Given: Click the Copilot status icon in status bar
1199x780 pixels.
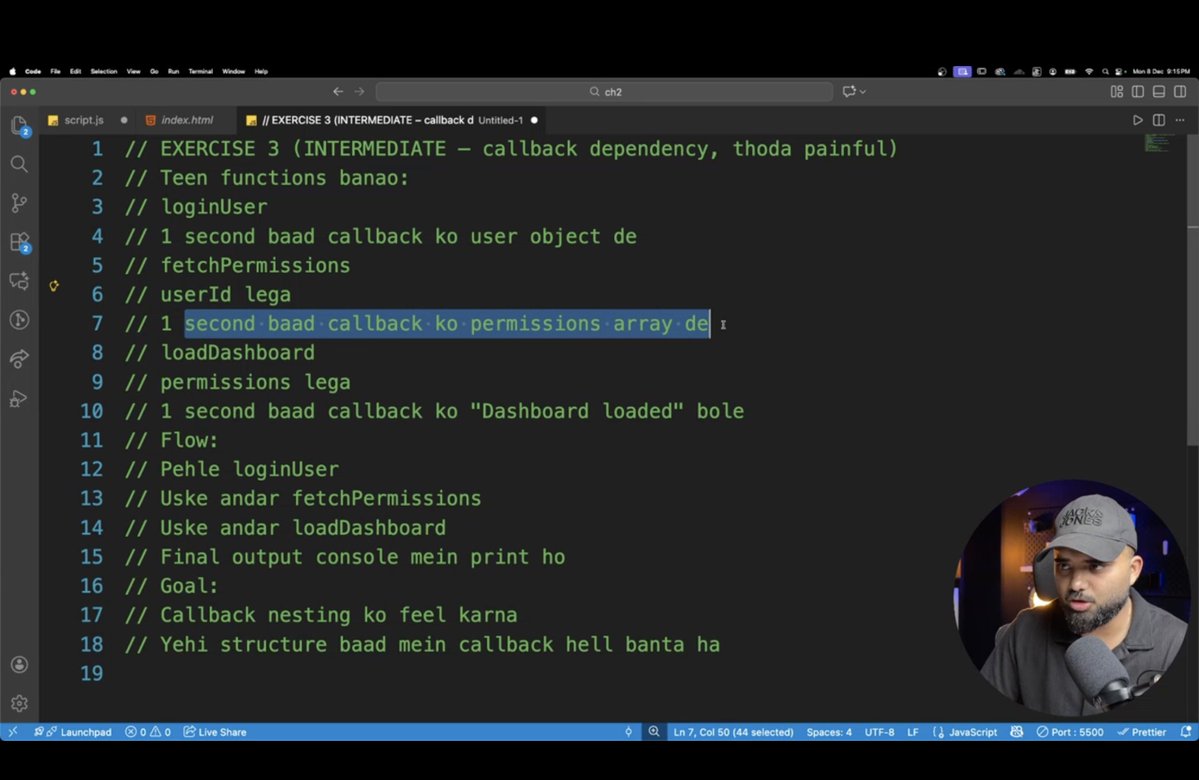Looking at the screenshot, I should 1016,732.
